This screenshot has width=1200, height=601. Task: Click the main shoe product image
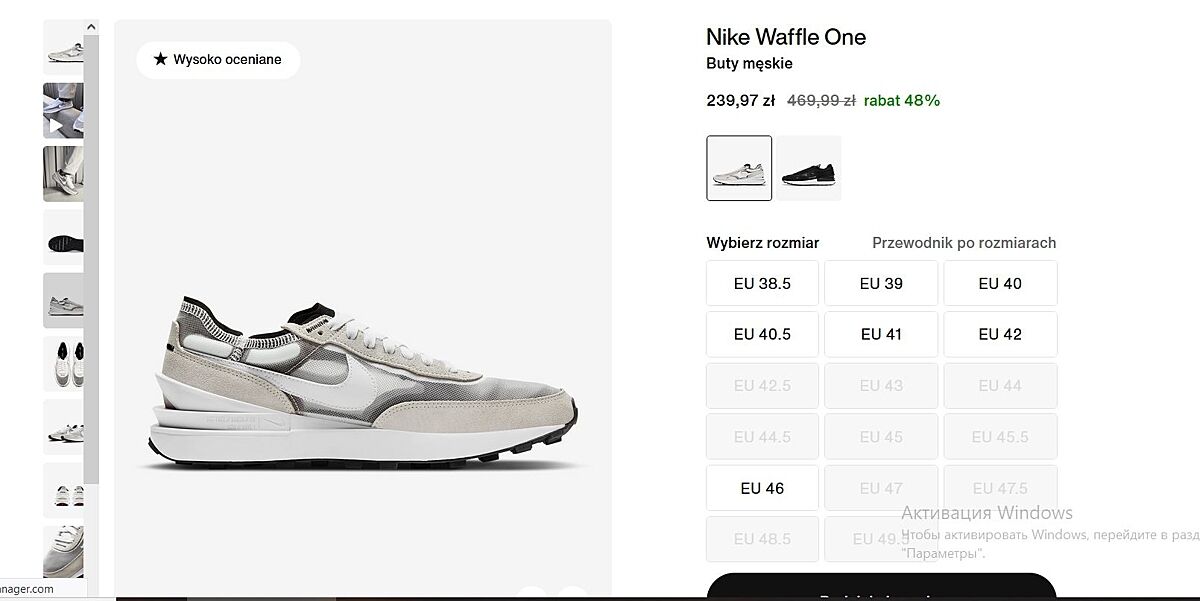[x=362, y=380]
